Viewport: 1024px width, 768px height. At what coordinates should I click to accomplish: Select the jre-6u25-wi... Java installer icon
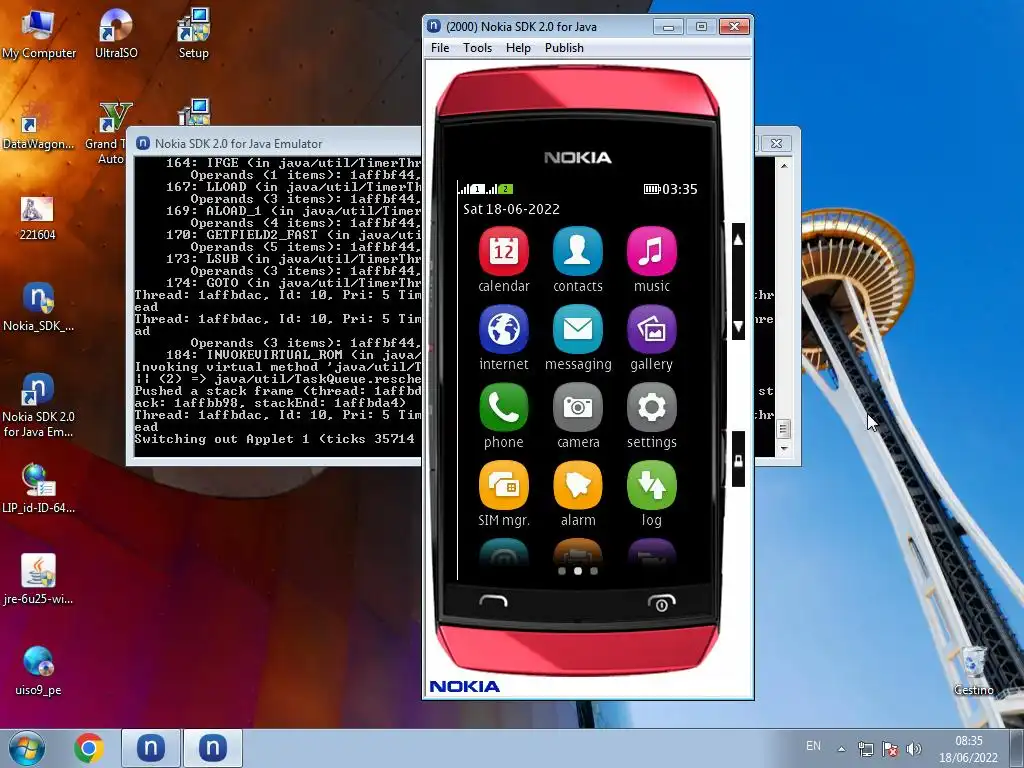pyautogui.click(x=38, y=579)
